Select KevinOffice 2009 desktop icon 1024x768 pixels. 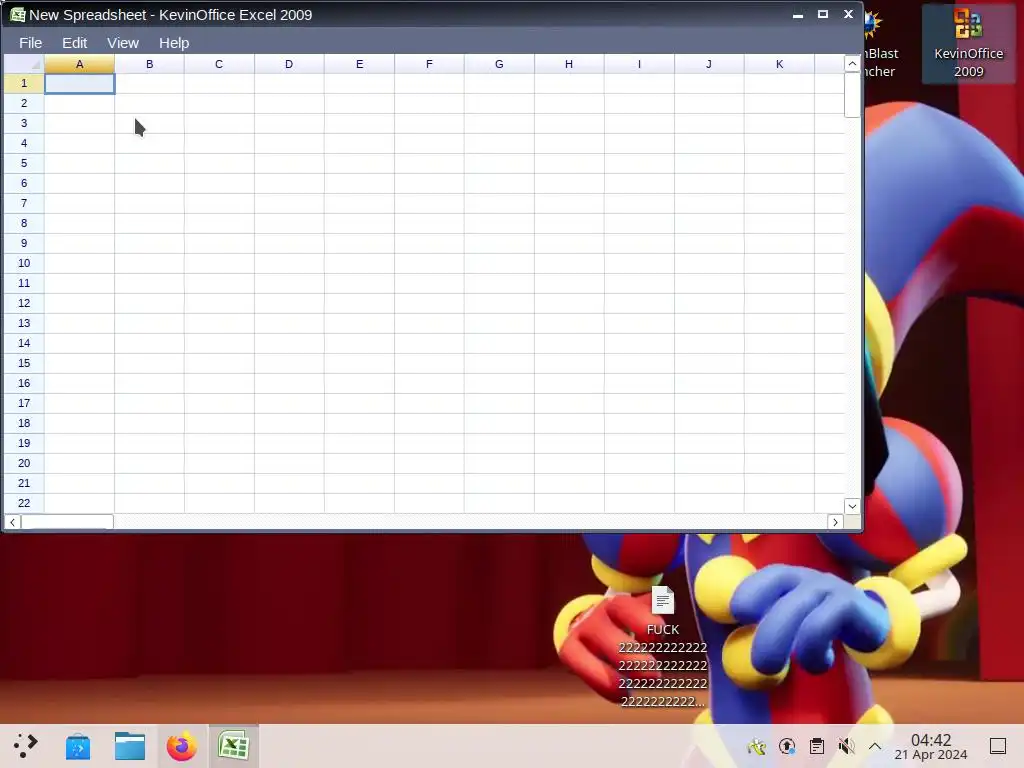968,43
